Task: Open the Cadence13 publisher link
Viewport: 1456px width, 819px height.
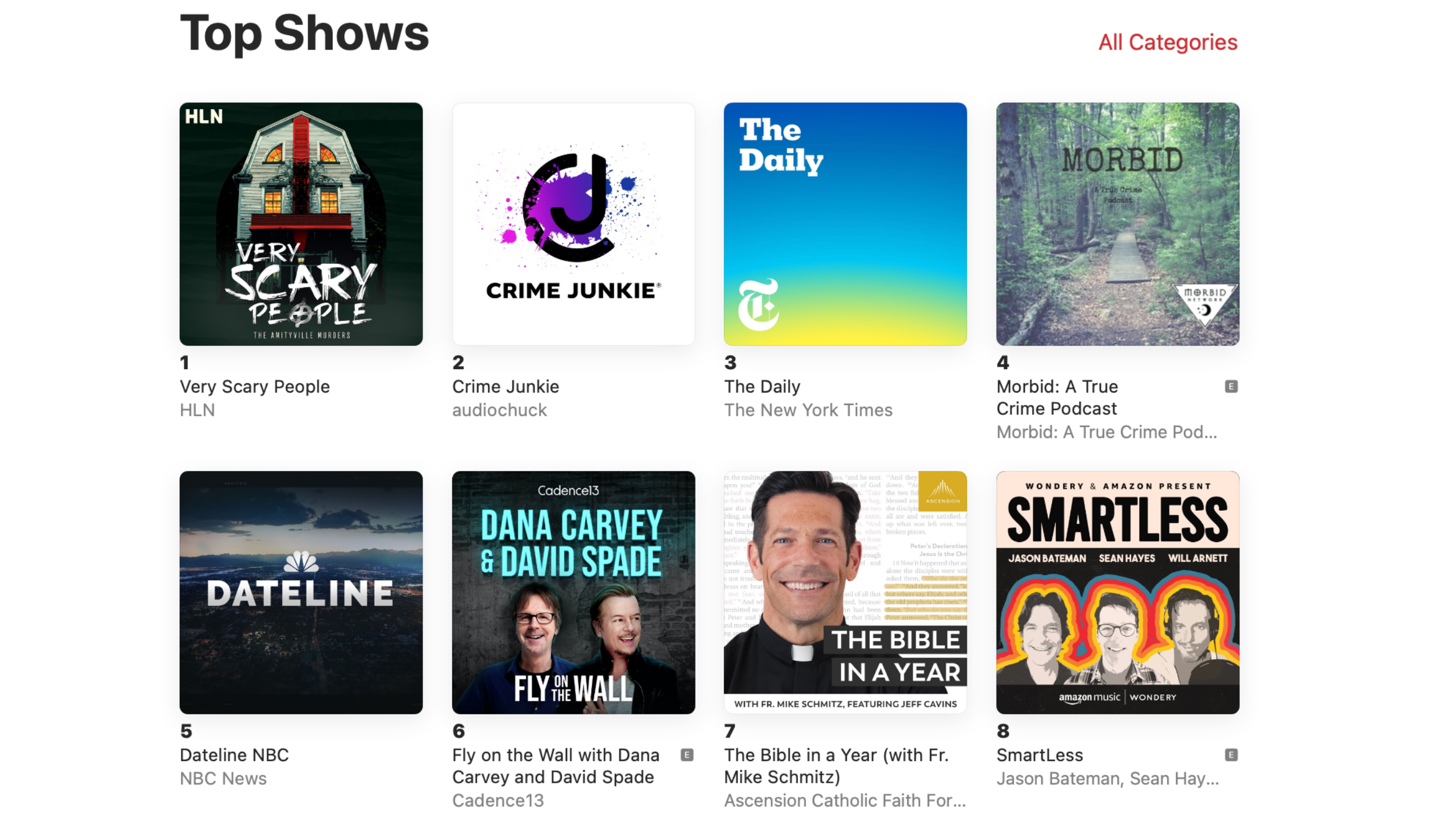Action: 498,801
